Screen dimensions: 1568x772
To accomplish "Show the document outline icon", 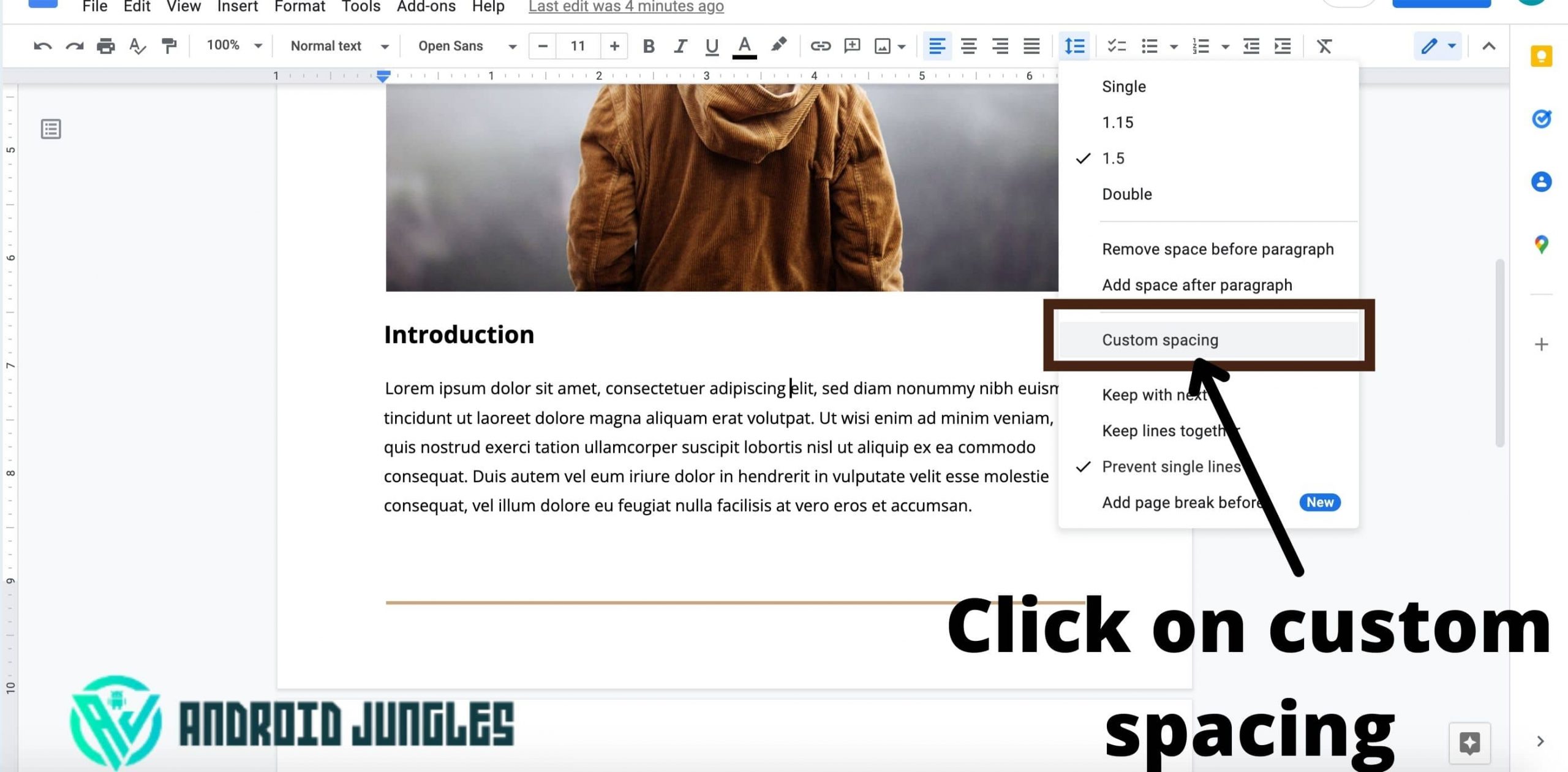I will point(51,129).
